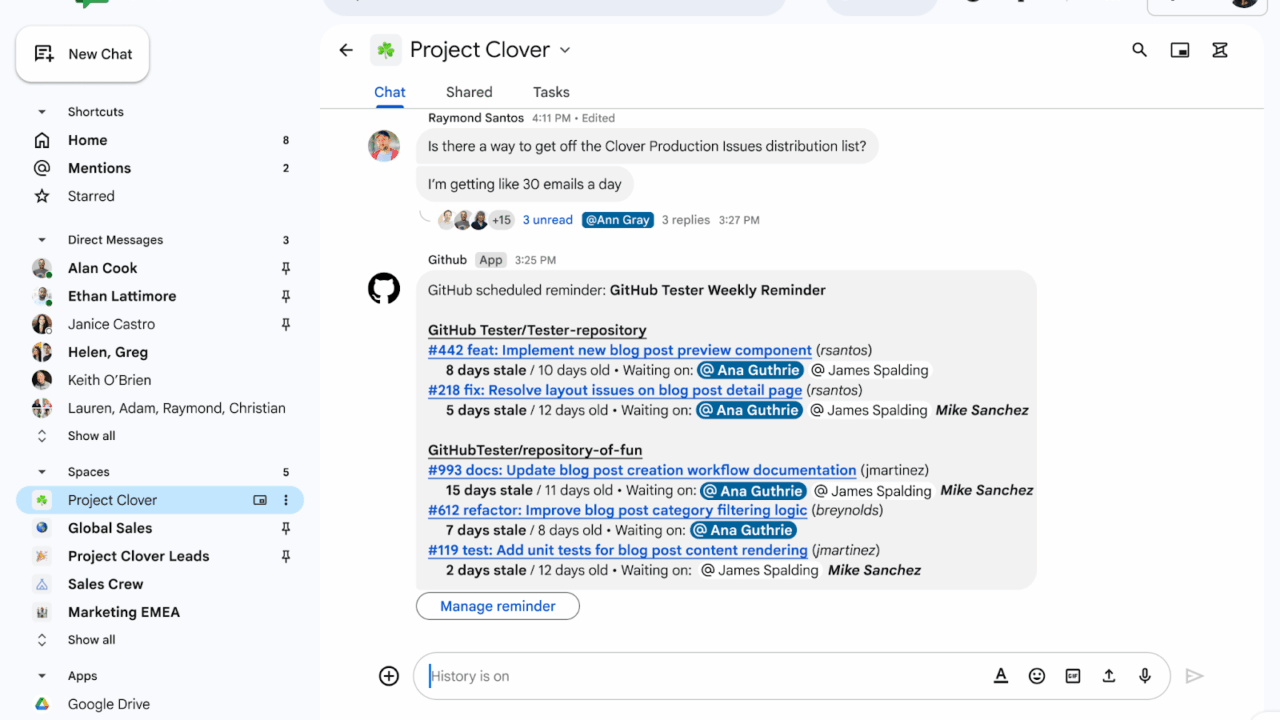Click the Project Clover shamrock avatar in the header
Screen dimensions: 1280x720
pyautogui.click(x=386, y=50)
